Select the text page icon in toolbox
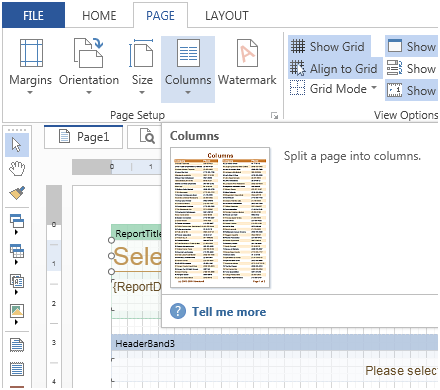The width and height of the screenshot is (440, 390). (x=17, y=345)
